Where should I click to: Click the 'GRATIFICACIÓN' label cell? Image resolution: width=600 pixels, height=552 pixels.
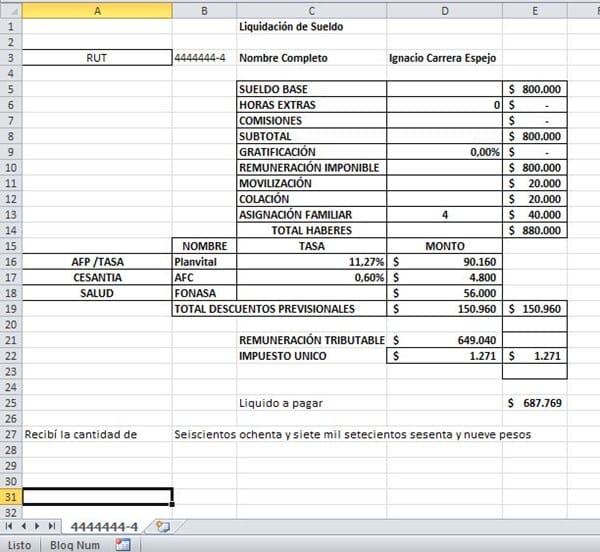point(311,152)
